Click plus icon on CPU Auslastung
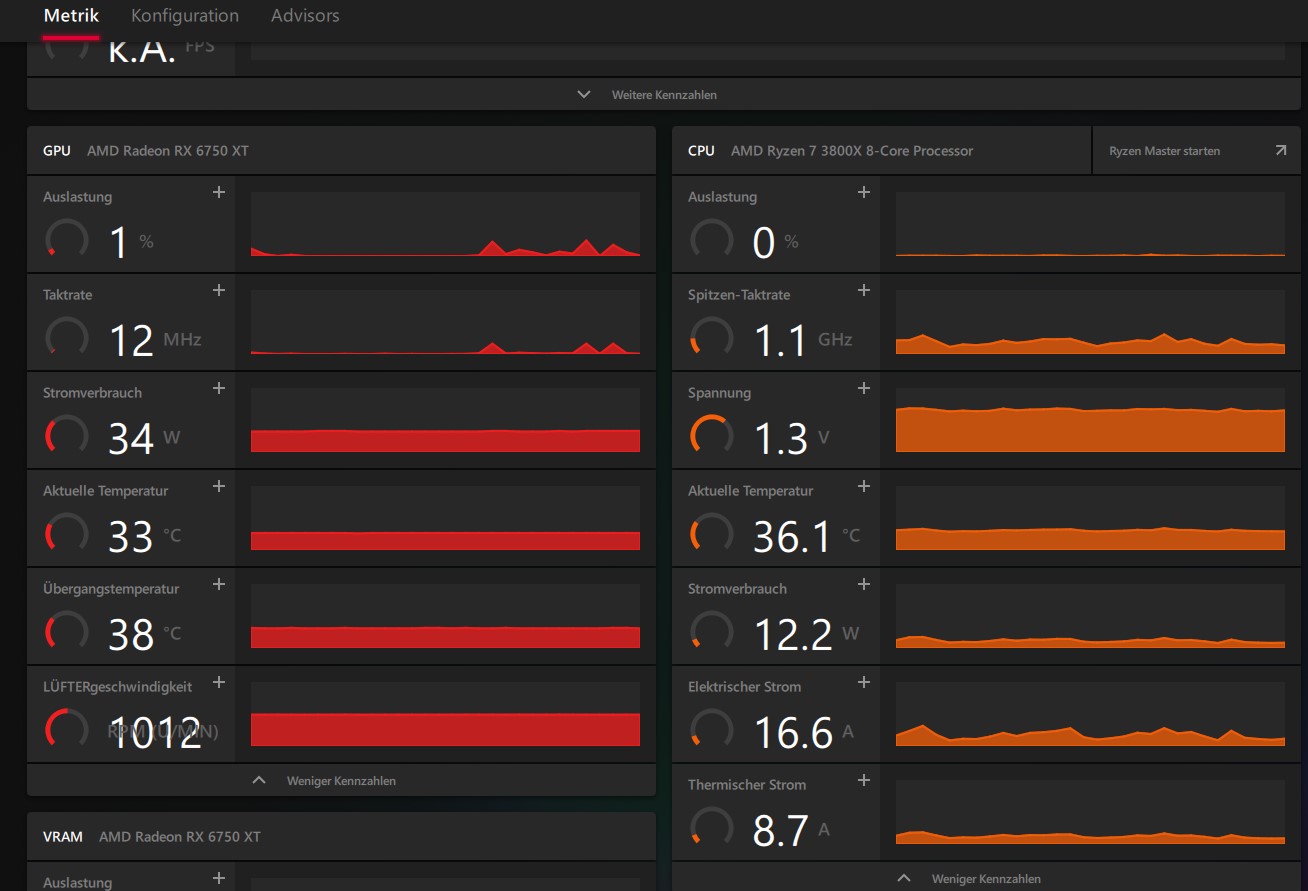This screenshot has height=891, width=1308. coord(864,192)
